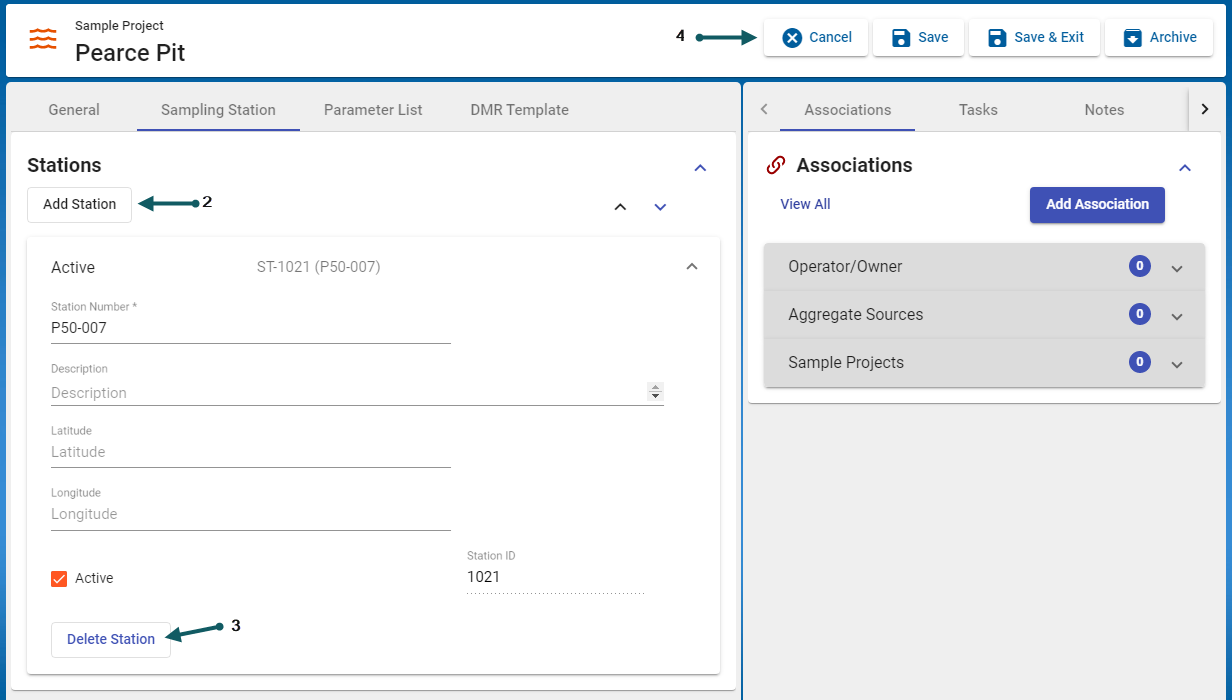Image resolution: width=1232 pixels, height=700 pixels.
Task: Archive the Pearce Pit project
Action: coord(1158,38)
